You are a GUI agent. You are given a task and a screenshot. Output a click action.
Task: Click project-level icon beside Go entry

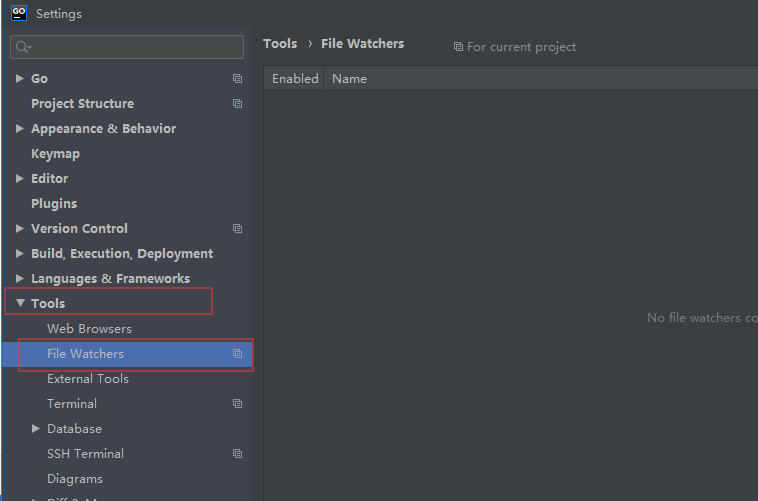click(x=237, y=79)
